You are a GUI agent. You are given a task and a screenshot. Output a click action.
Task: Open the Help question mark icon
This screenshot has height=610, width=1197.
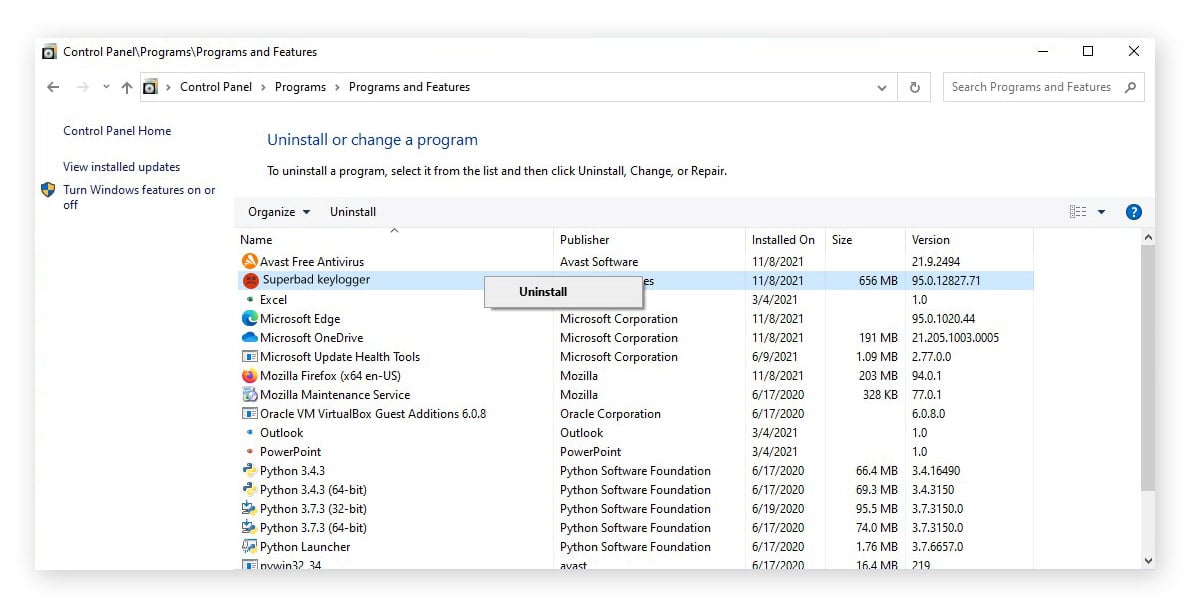(x=1134, y=212)
